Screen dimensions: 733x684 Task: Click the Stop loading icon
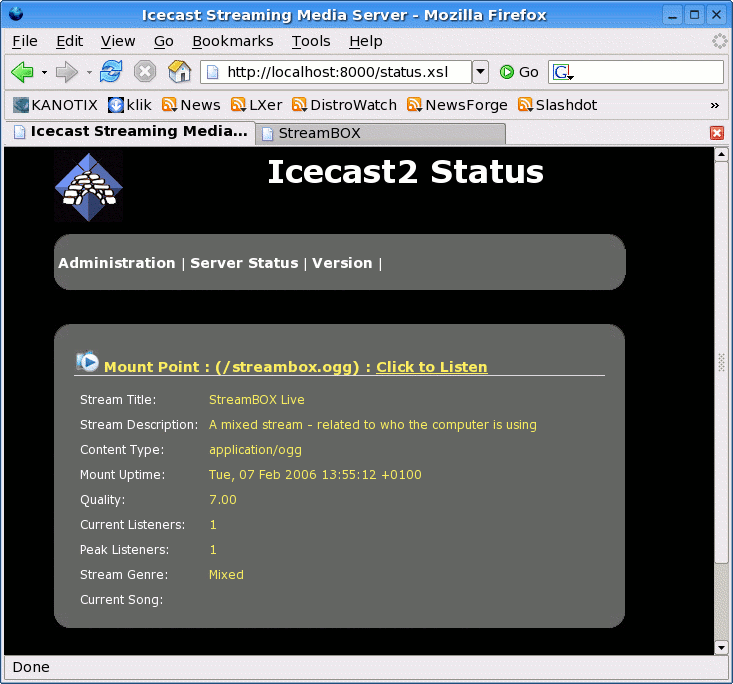[145, 72]
